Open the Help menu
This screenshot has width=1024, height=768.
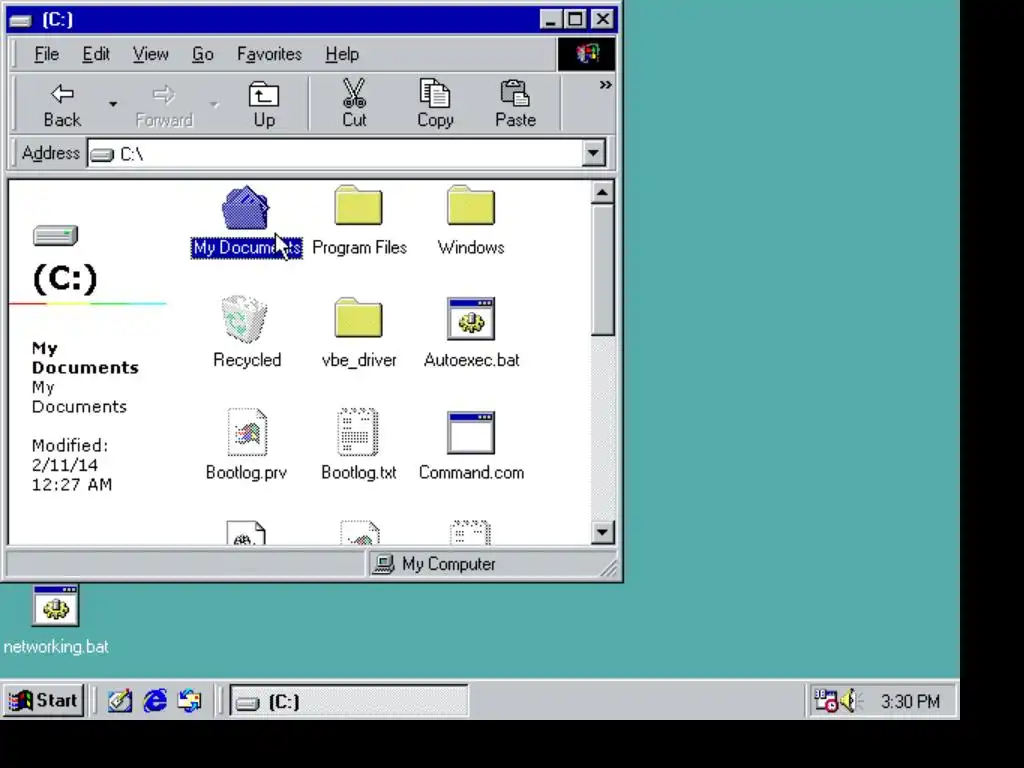(342, 54)
